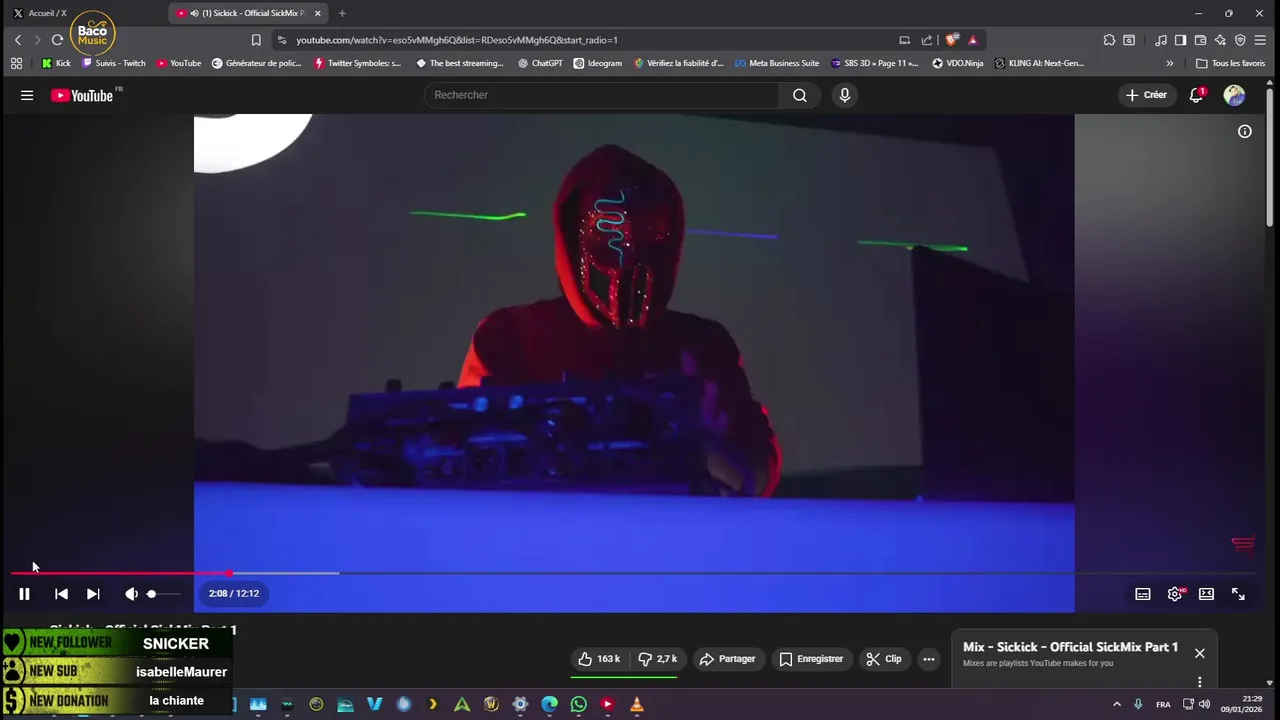This screenshot has width=1280, height=720.
Task: Click the red video progress bar
Action: 120,573
